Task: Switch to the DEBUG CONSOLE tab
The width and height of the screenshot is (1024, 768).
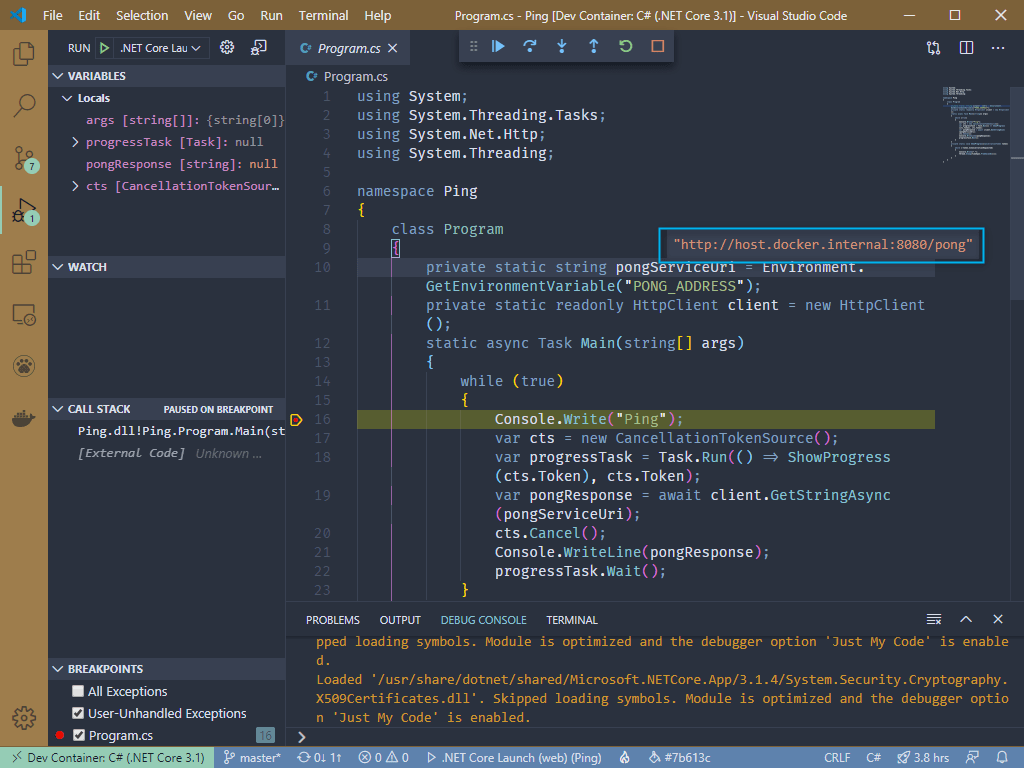Action: pyautogui.click(x=483, y=619)
